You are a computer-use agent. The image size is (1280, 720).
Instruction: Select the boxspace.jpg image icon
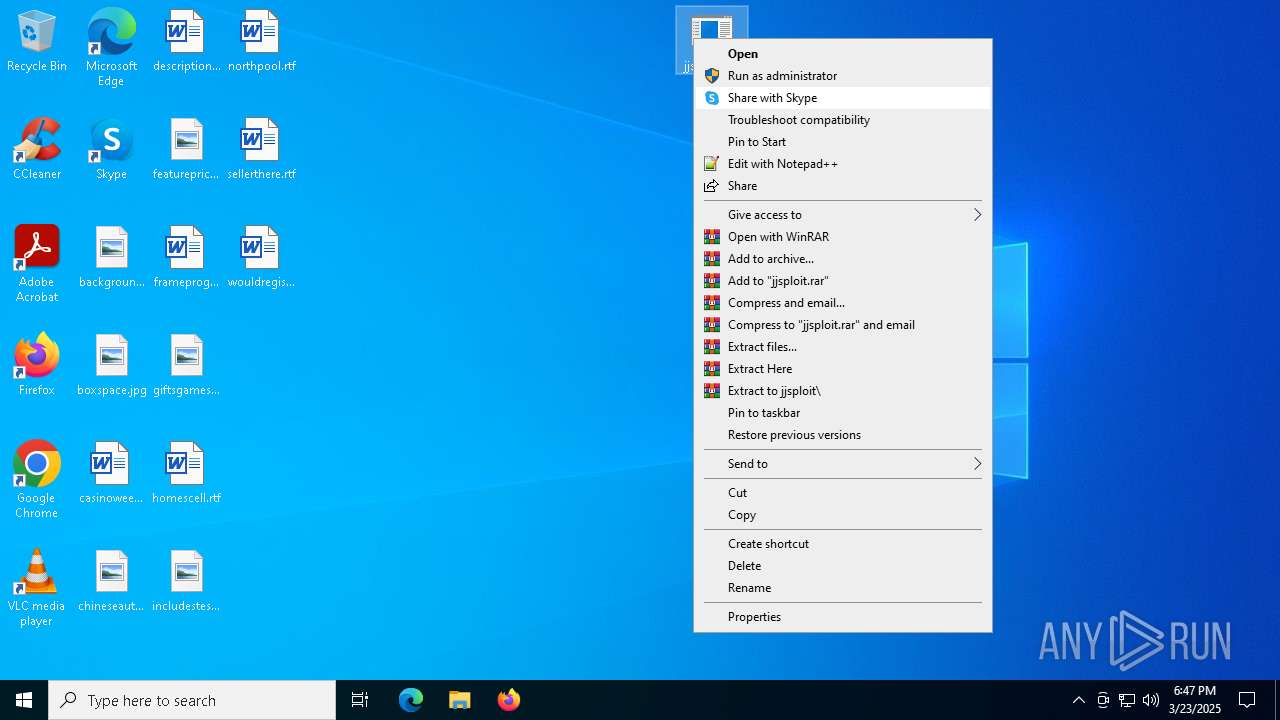[112, 366]
